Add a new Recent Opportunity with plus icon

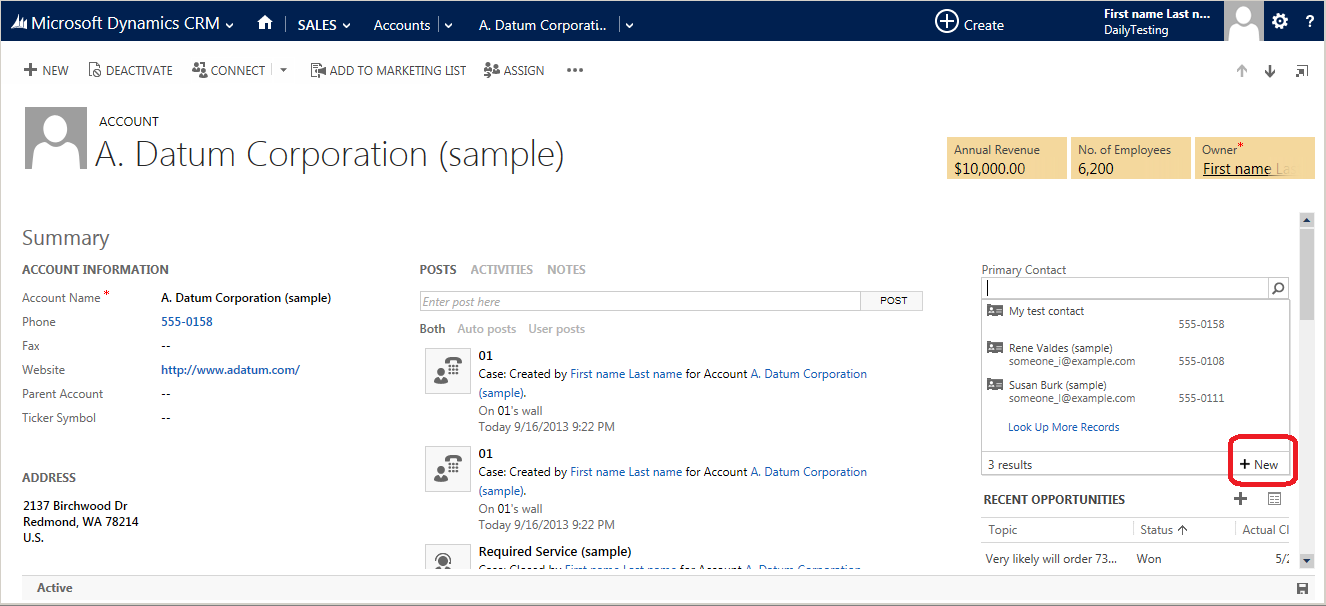(1240, 499)
